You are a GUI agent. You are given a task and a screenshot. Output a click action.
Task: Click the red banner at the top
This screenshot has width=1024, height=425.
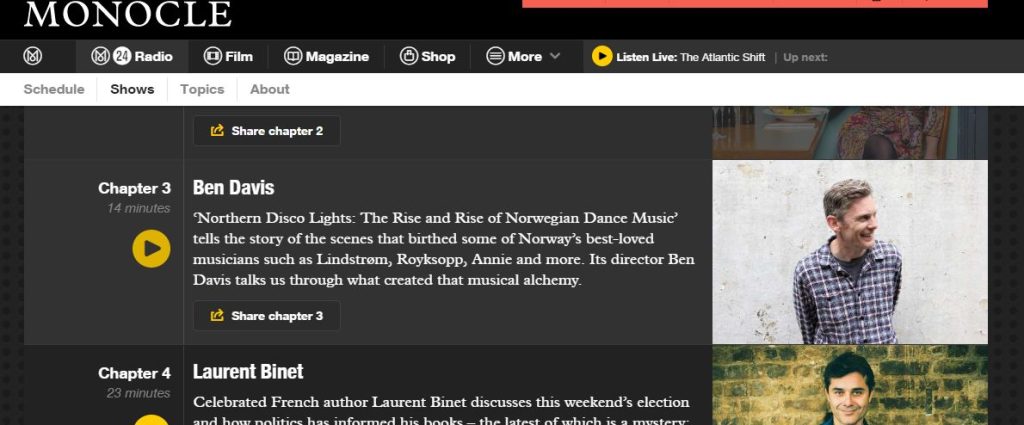pos(755,4)
